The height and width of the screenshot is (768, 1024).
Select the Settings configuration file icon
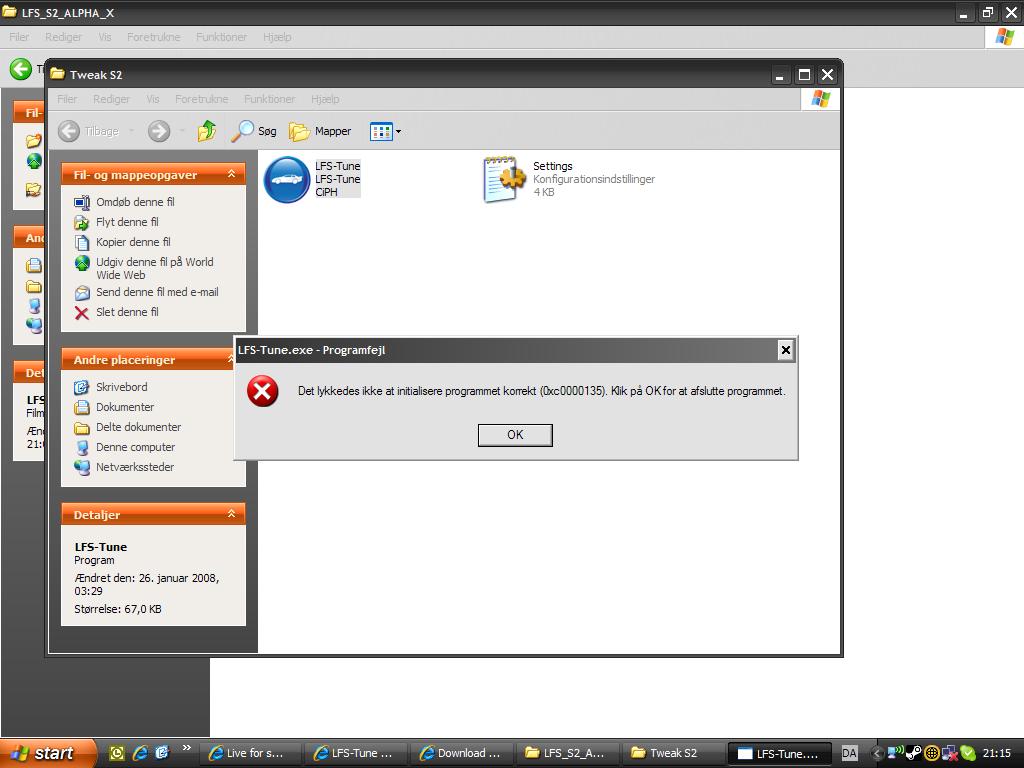(504, 179)
